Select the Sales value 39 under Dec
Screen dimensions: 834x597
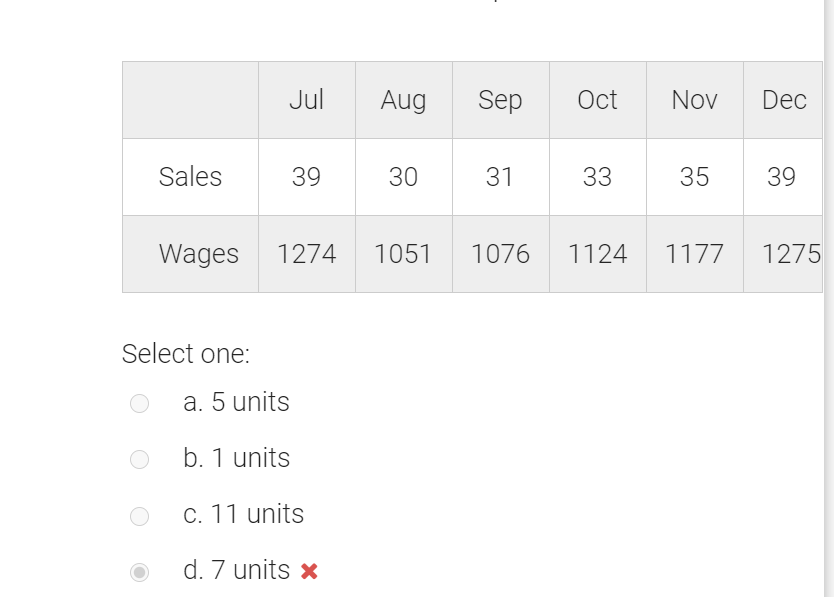pyautogui.click(x=783, y=177)
